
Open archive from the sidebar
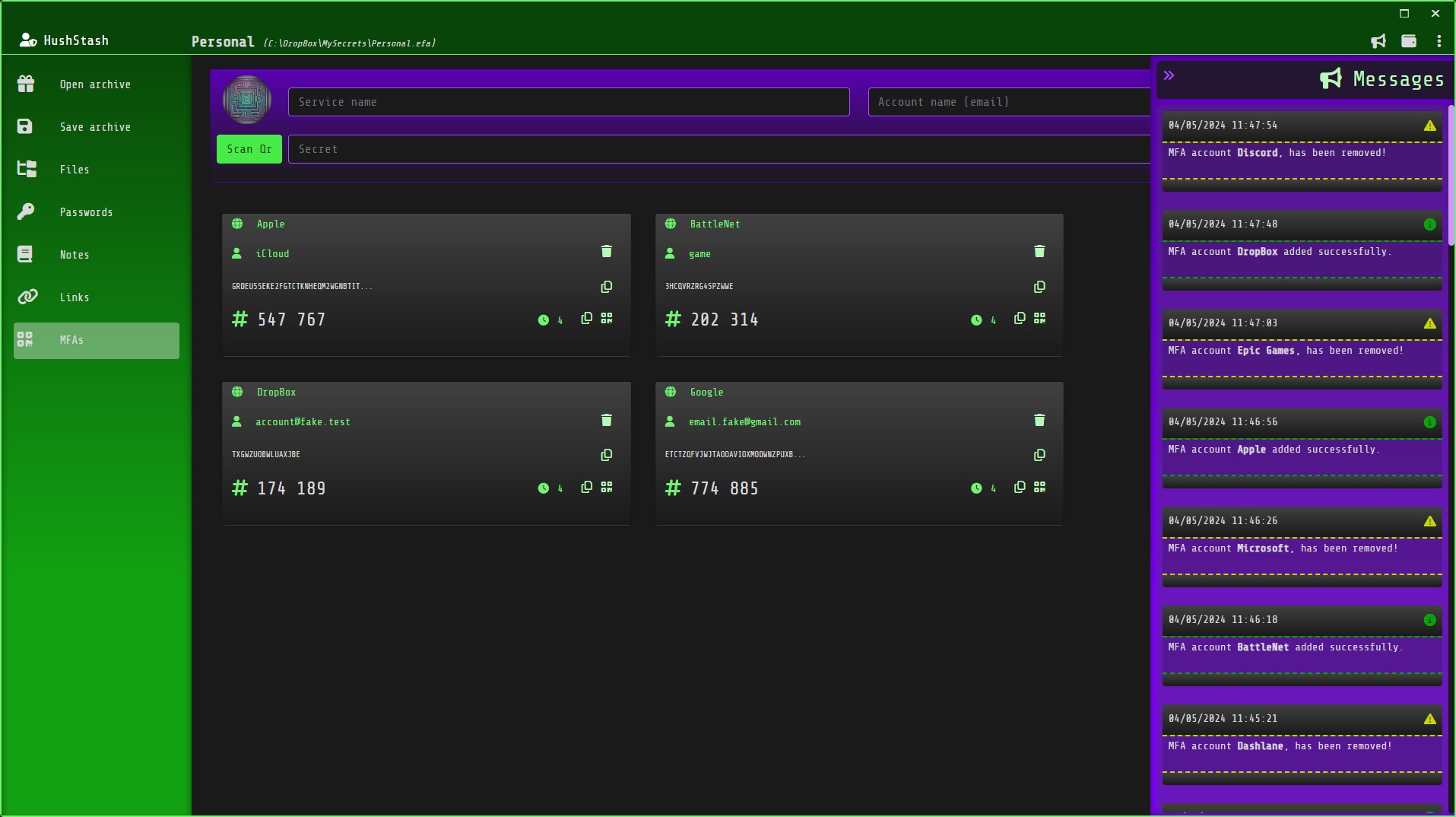[x=97, y=84]
